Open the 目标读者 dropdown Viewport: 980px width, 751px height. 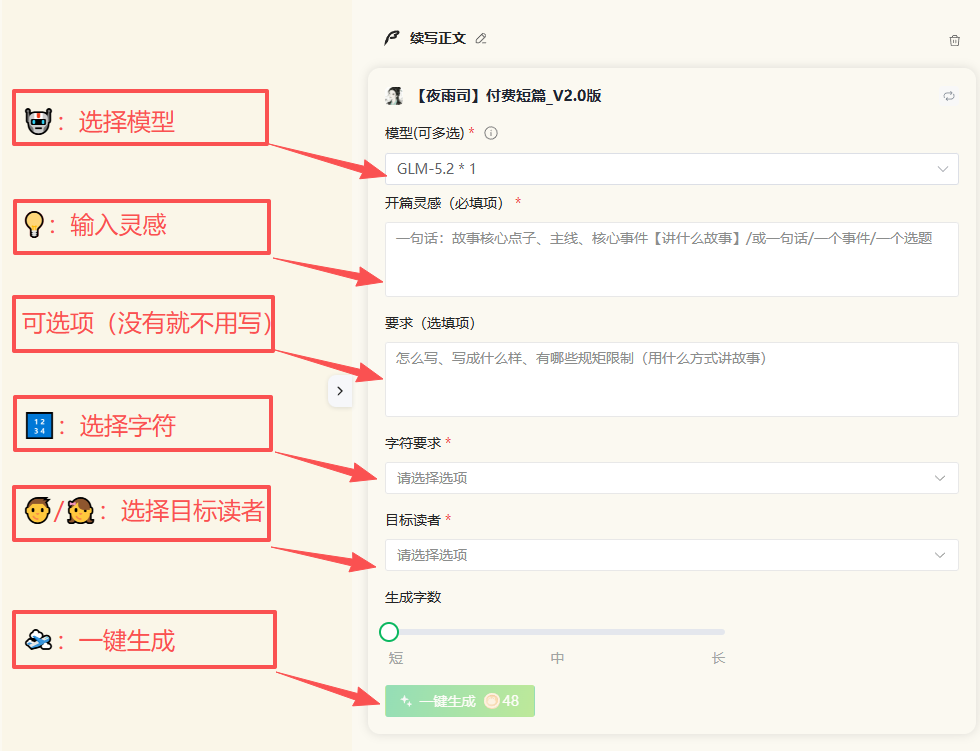pos(671,555)
